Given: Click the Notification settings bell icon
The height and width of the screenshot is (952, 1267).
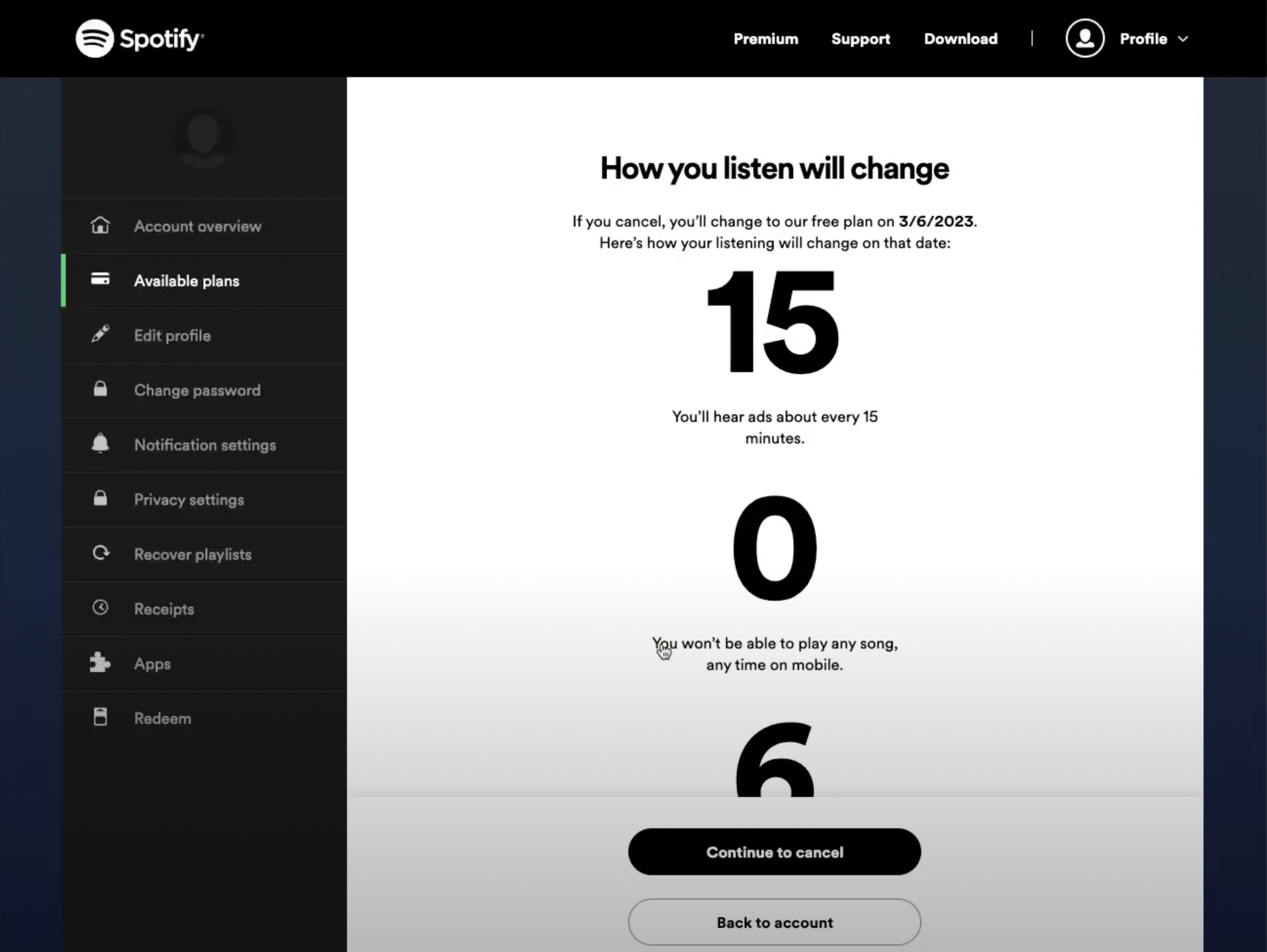Looking at the screenshot, I should 100,444.
